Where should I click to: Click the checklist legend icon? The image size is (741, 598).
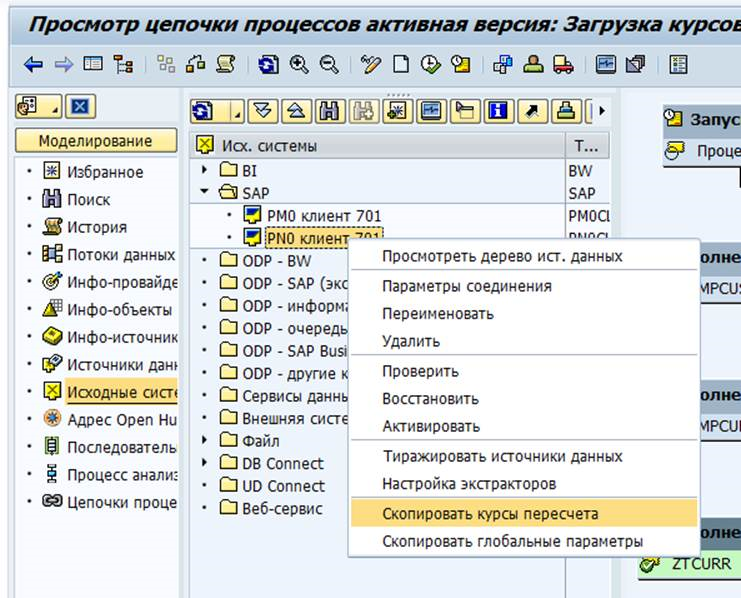(x=678, y=64)
